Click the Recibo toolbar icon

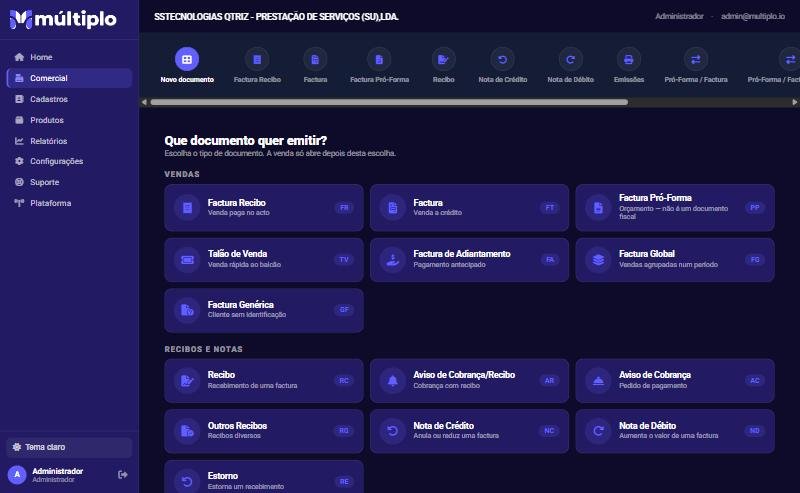coord(443,60)
